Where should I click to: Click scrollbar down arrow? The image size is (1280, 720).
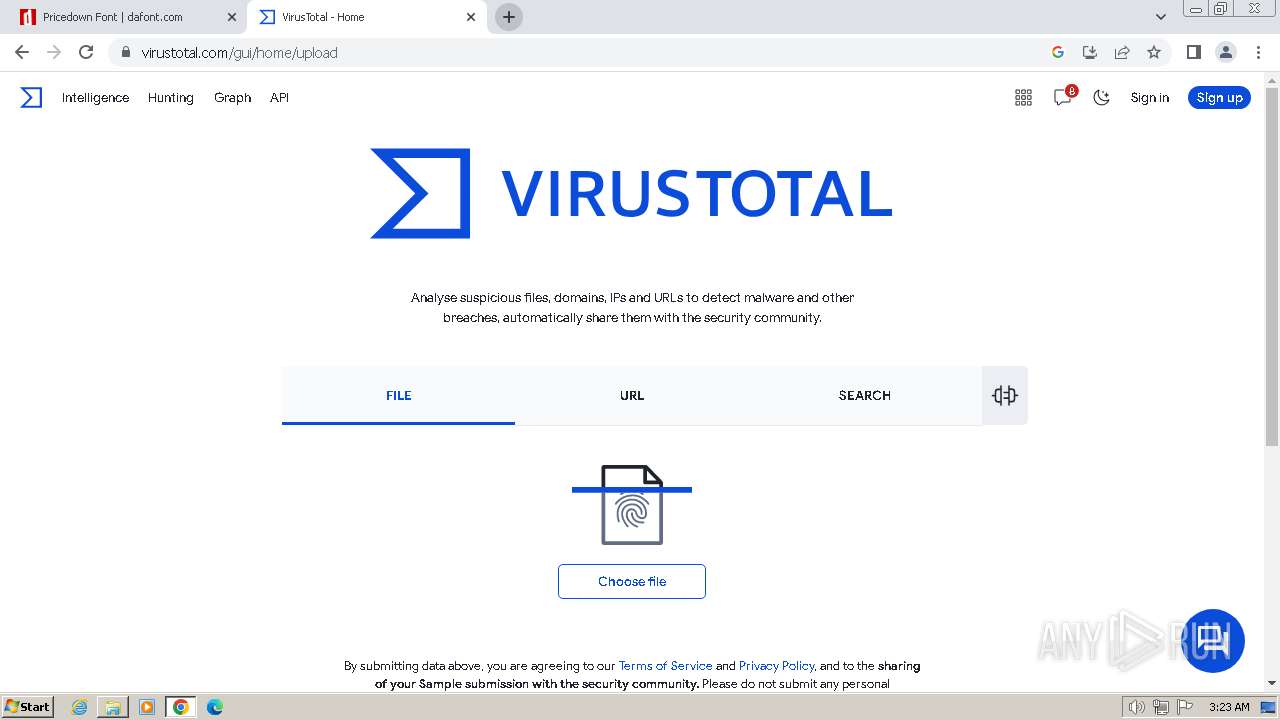1272,683
